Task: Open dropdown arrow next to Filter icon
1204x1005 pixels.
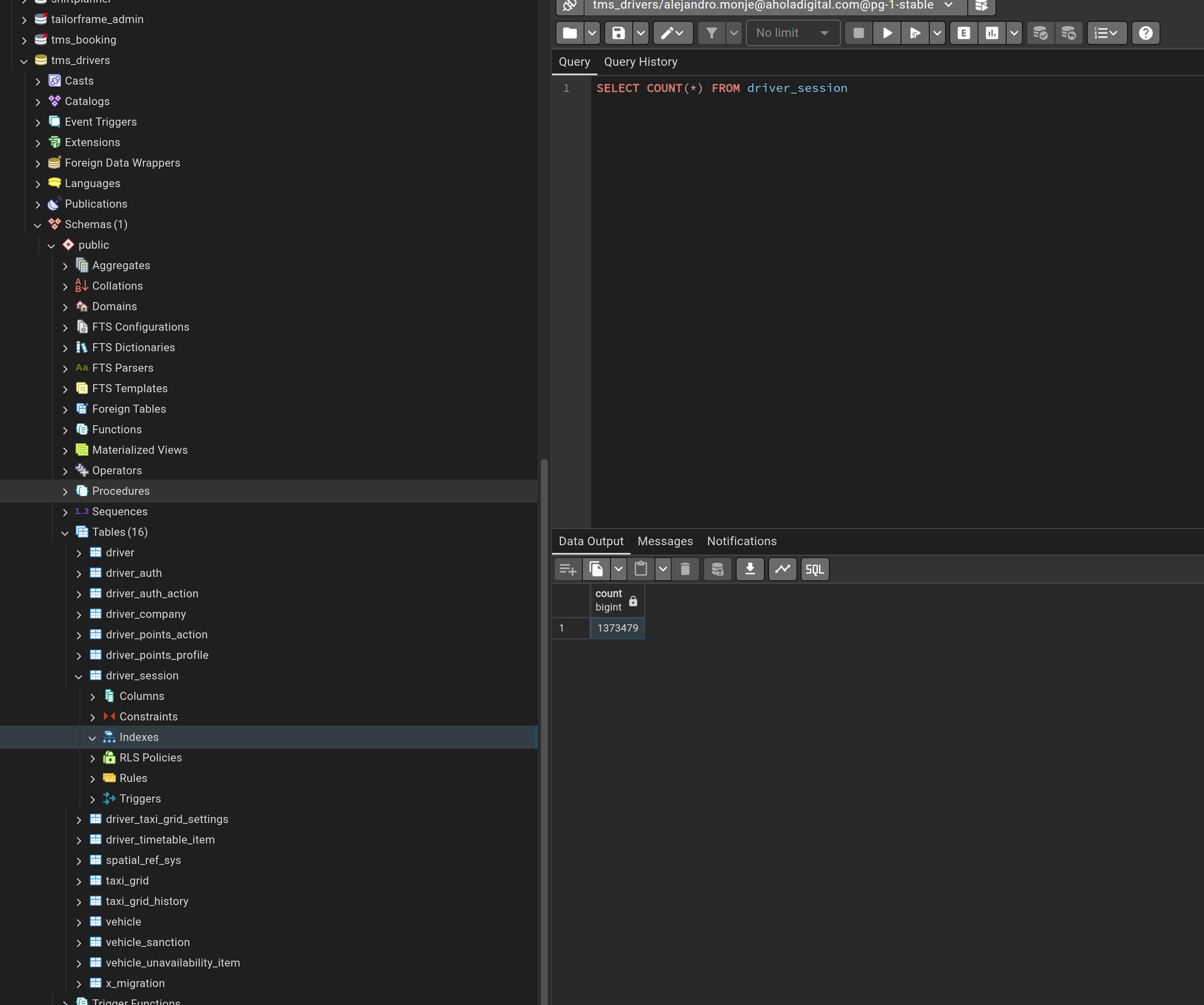Action: [x=734, y=33]
